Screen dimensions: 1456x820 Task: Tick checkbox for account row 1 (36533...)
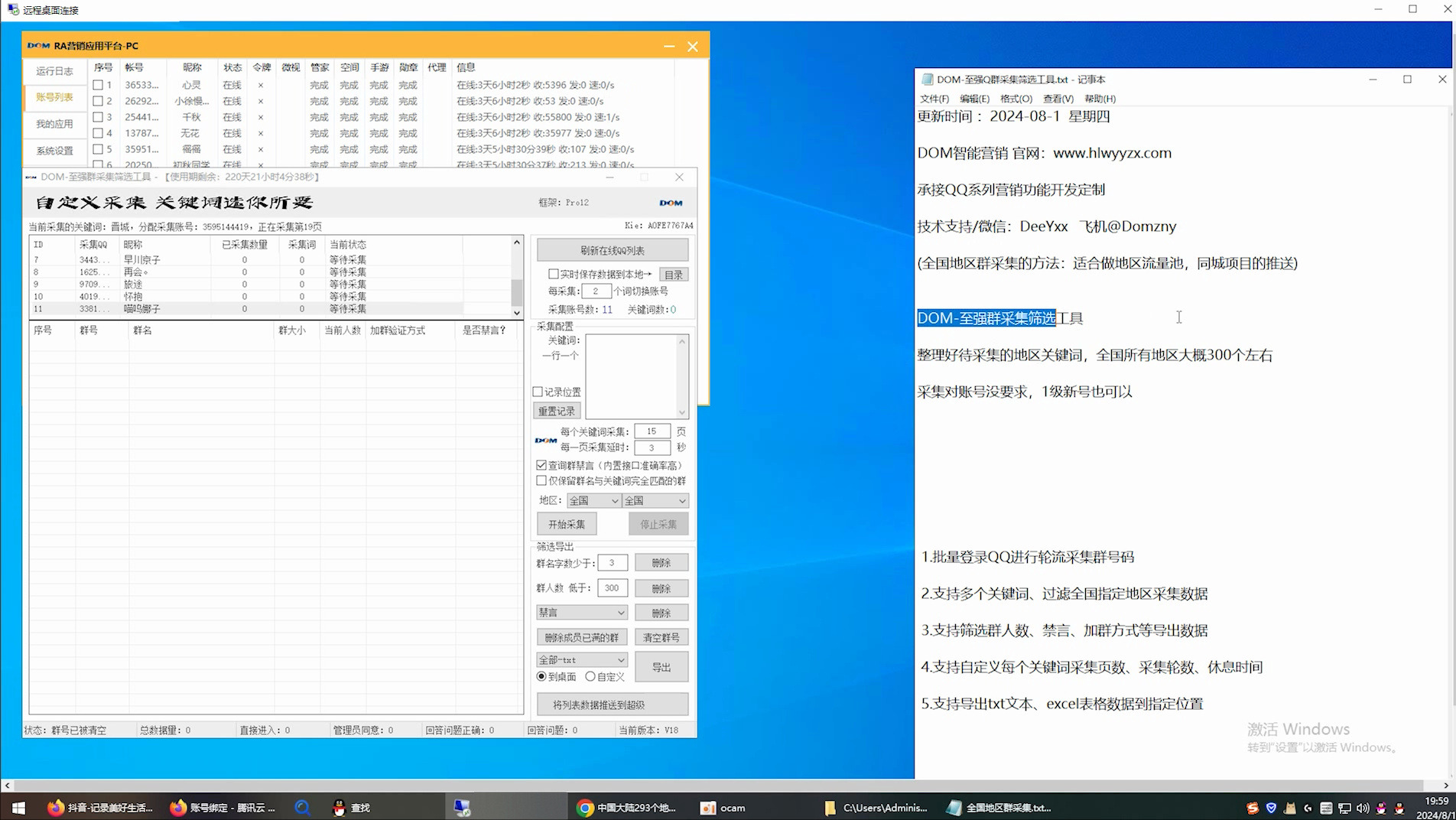pyautogui.click(x=98, y=85)
